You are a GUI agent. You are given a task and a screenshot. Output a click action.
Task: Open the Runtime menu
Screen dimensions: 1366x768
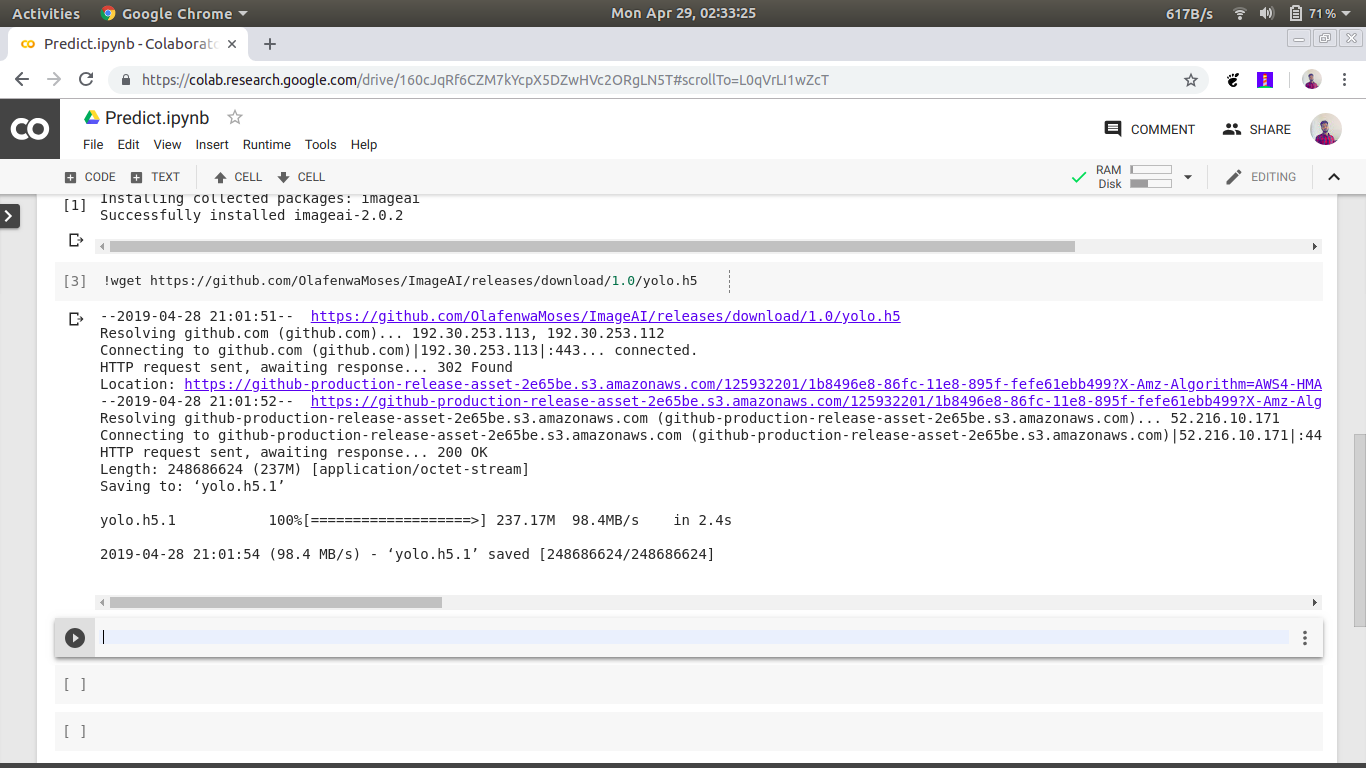[x=266, y=145]
